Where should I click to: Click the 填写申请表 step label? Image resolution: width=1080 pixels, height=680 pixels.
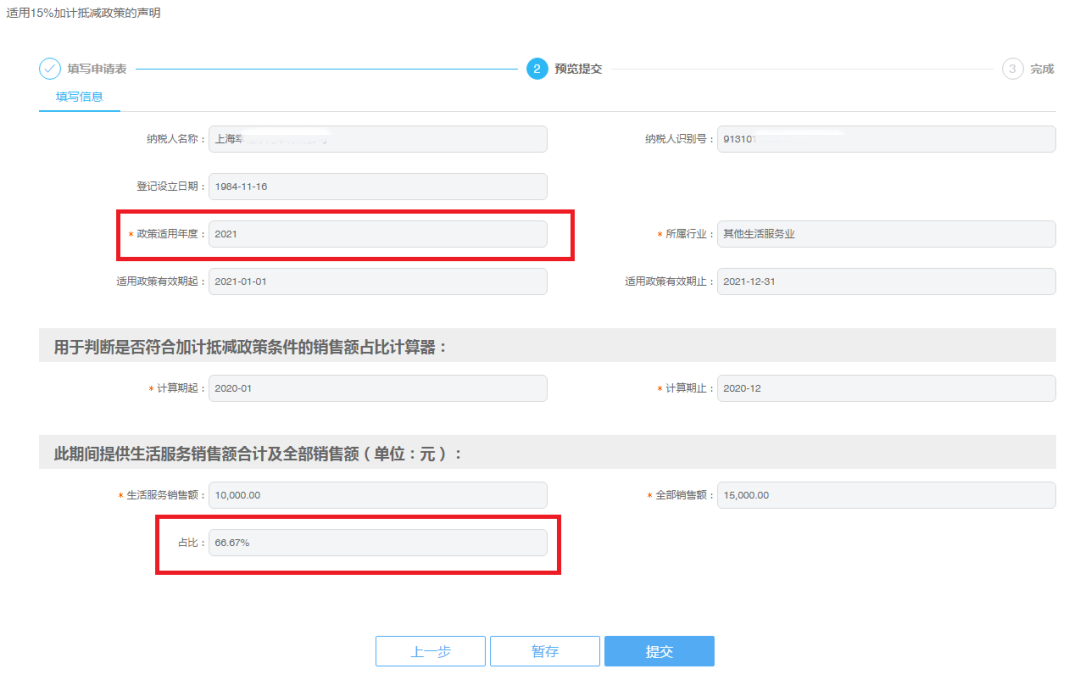click(x=97, y=69)
